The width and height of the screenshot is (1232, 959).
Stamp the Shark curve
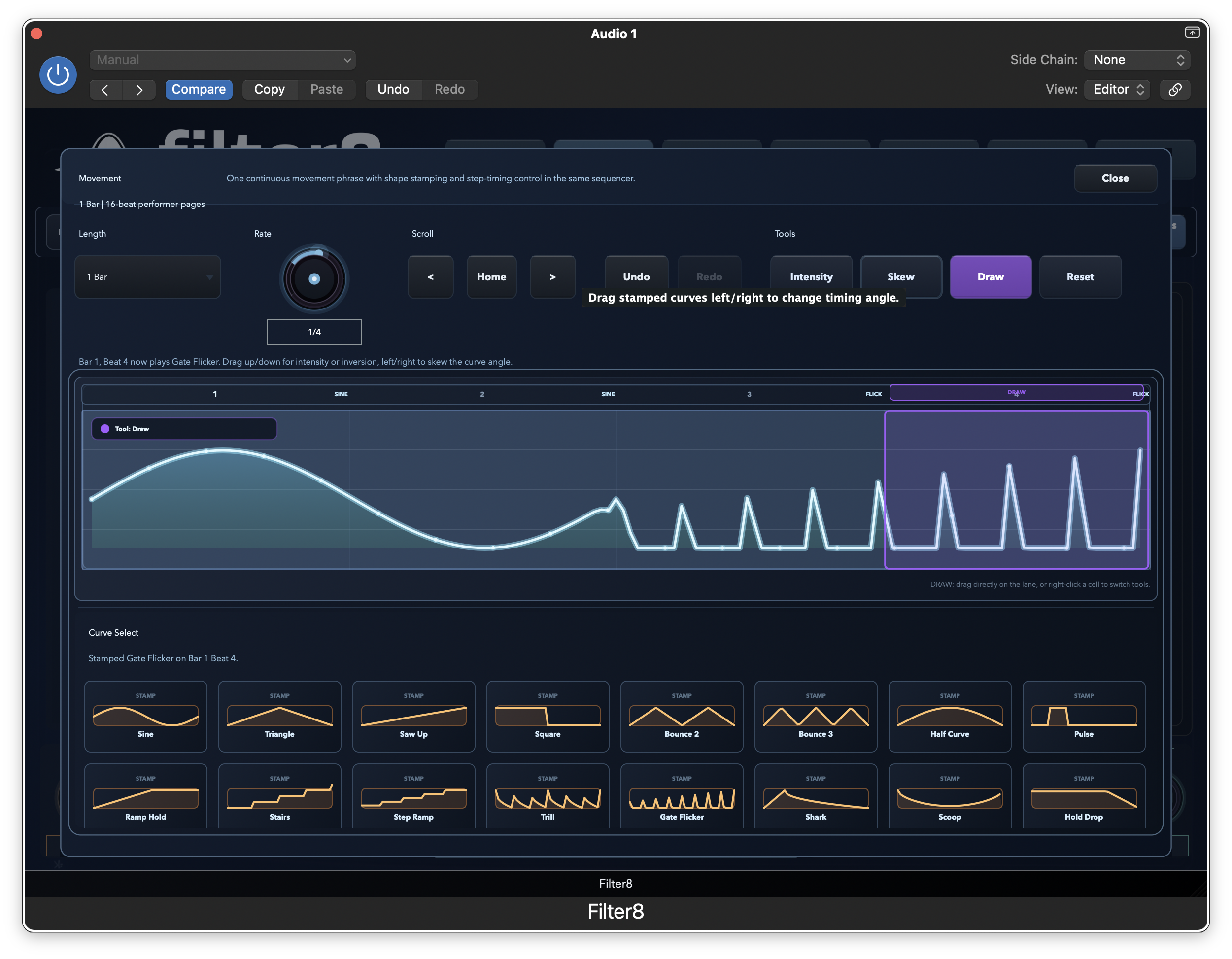pyautogui.click(x=816, y=796)
